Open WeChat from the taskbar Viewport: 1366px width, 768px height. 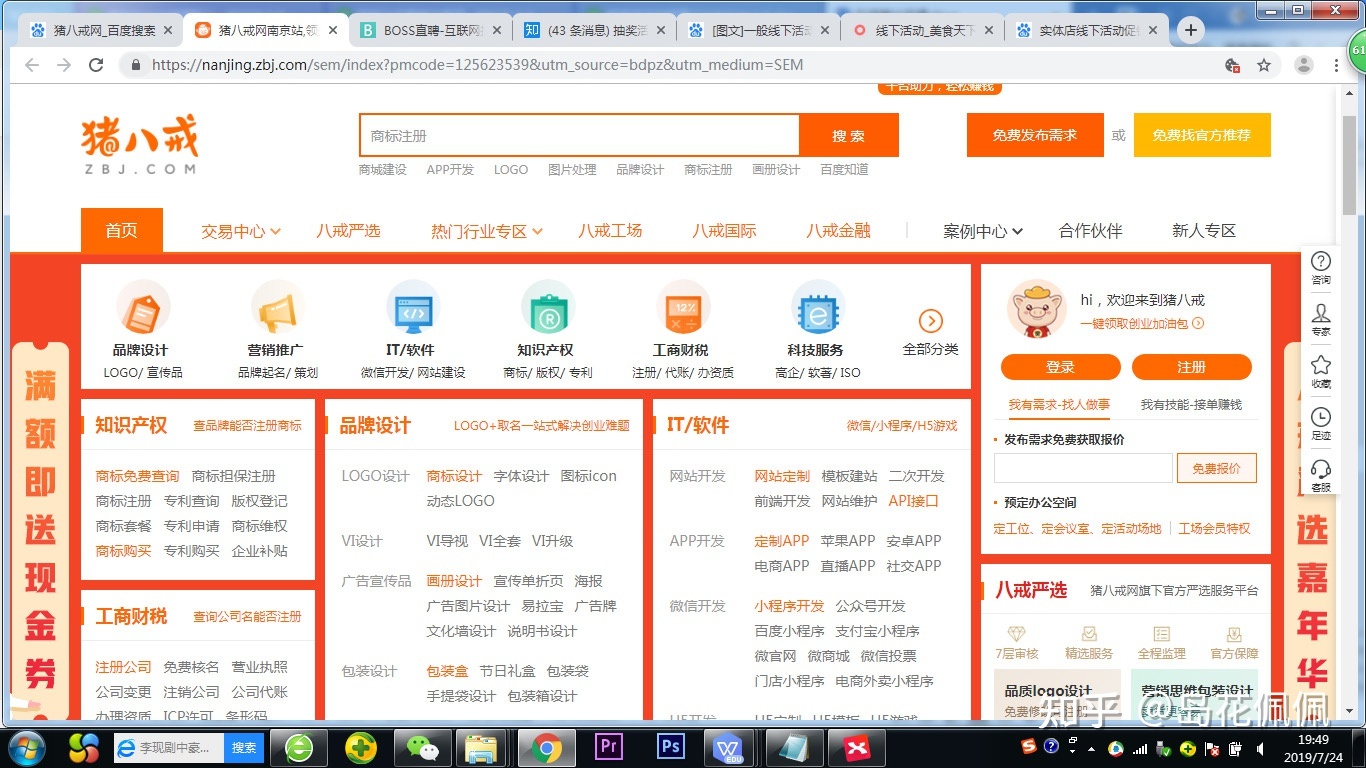click(x=422, y=747)
